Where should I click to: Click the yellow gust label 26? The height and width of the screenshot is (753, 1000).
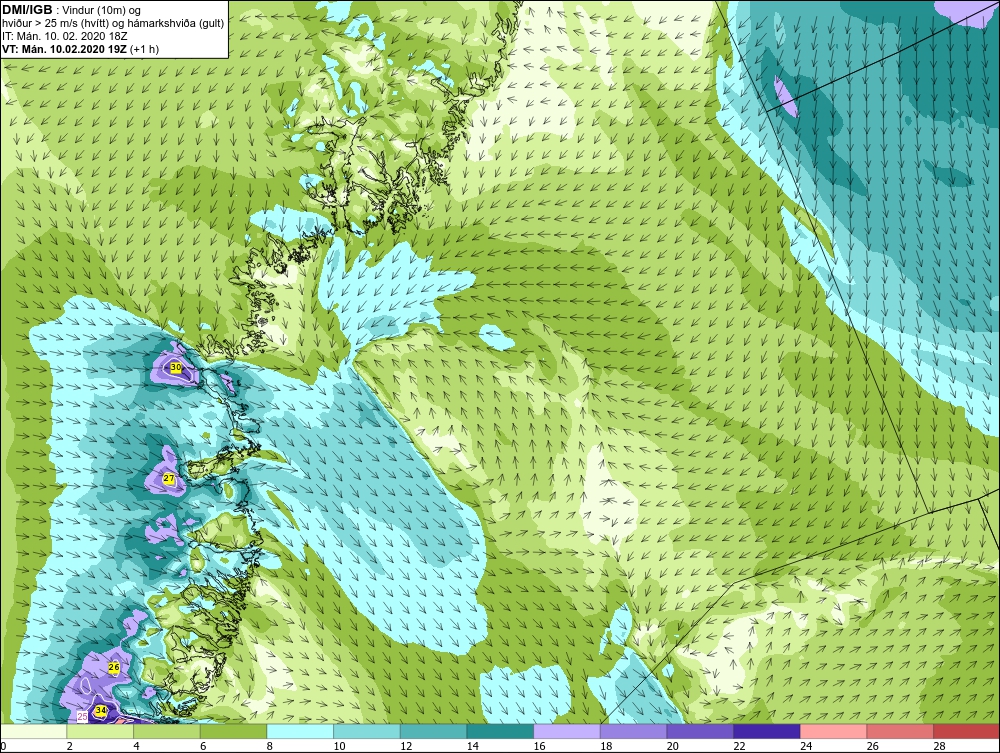point(114,668)
